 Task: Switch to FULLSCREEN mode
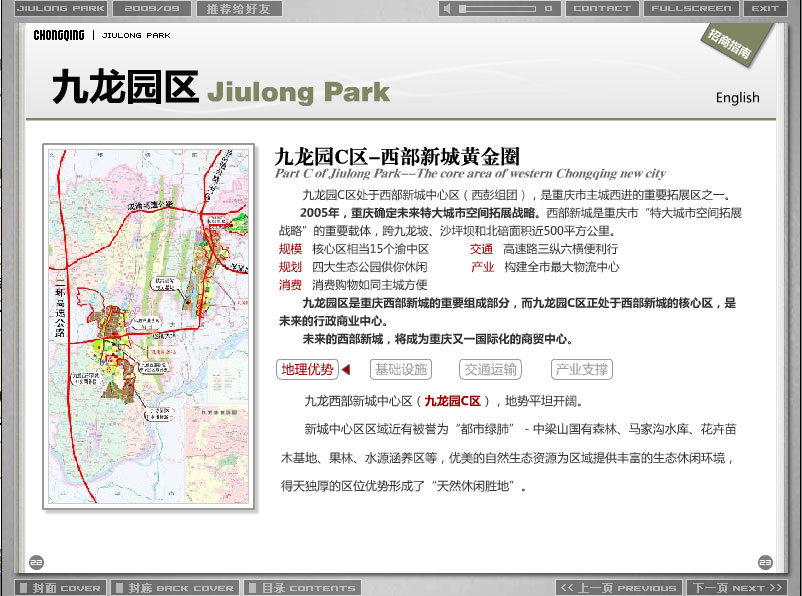(691, 9)
